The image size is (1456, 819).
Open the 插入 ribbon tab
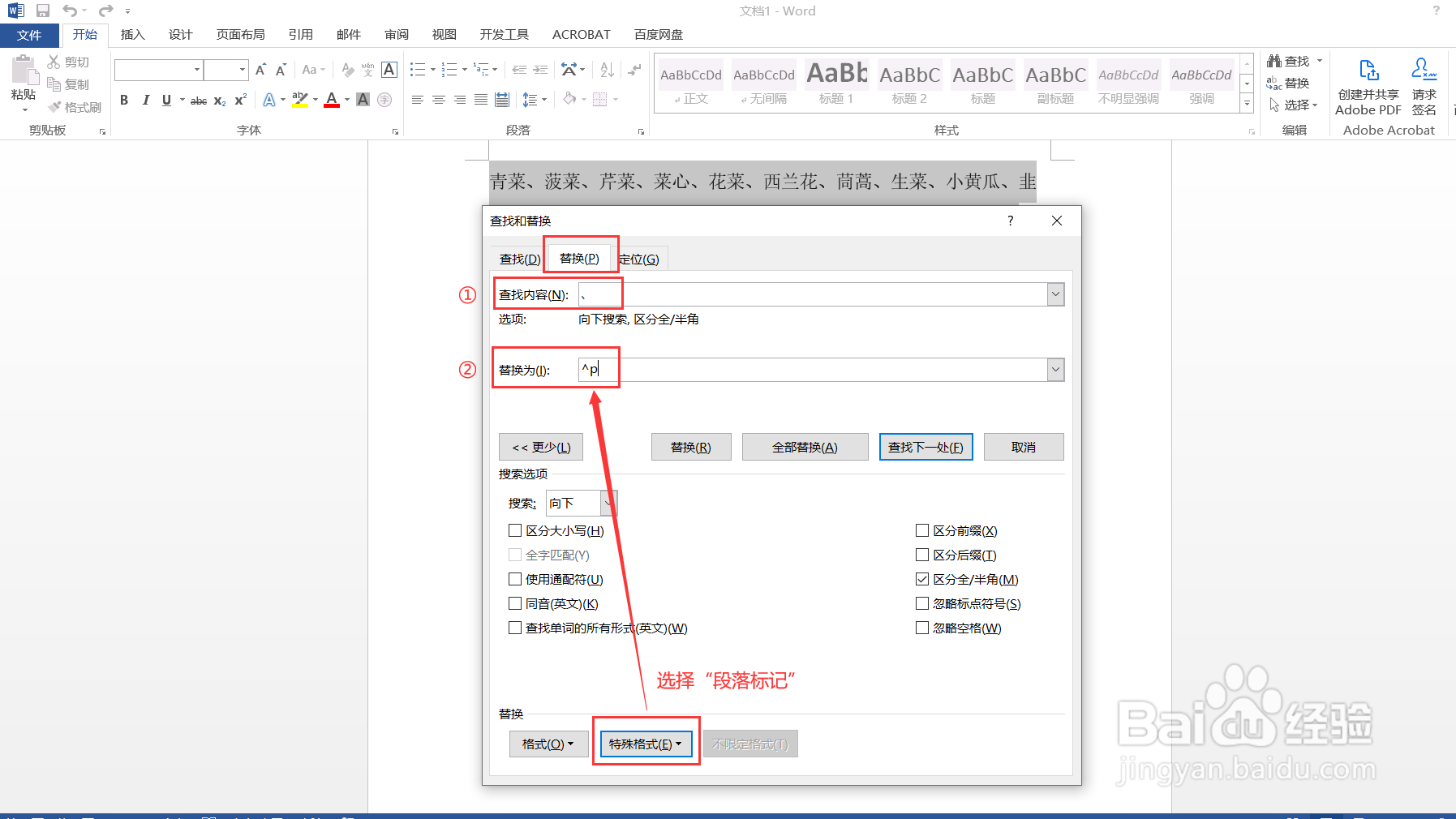click(x=131, y=34)
